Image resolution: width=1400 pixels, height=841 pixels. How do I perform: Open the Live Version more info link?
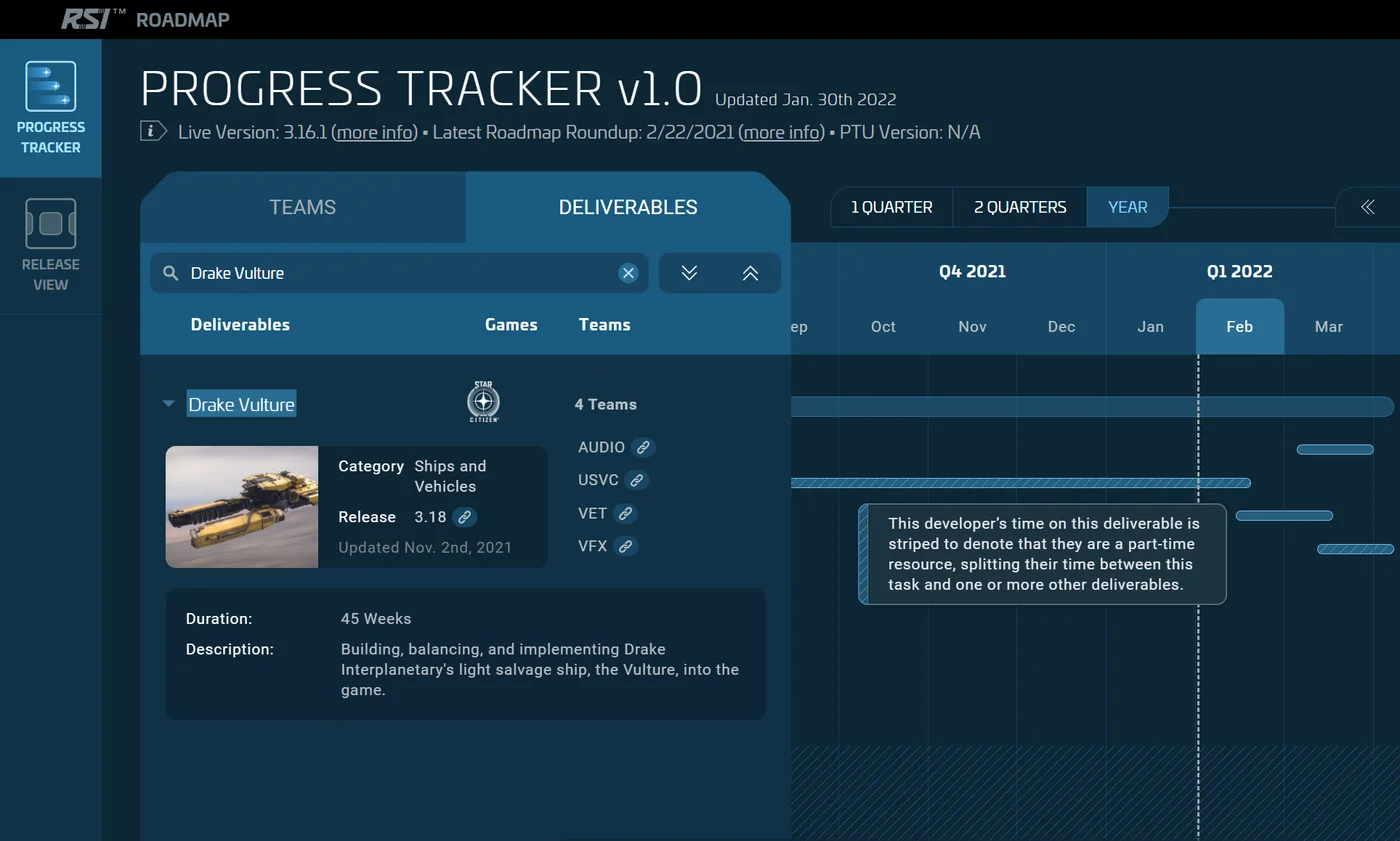pos(373,132)
